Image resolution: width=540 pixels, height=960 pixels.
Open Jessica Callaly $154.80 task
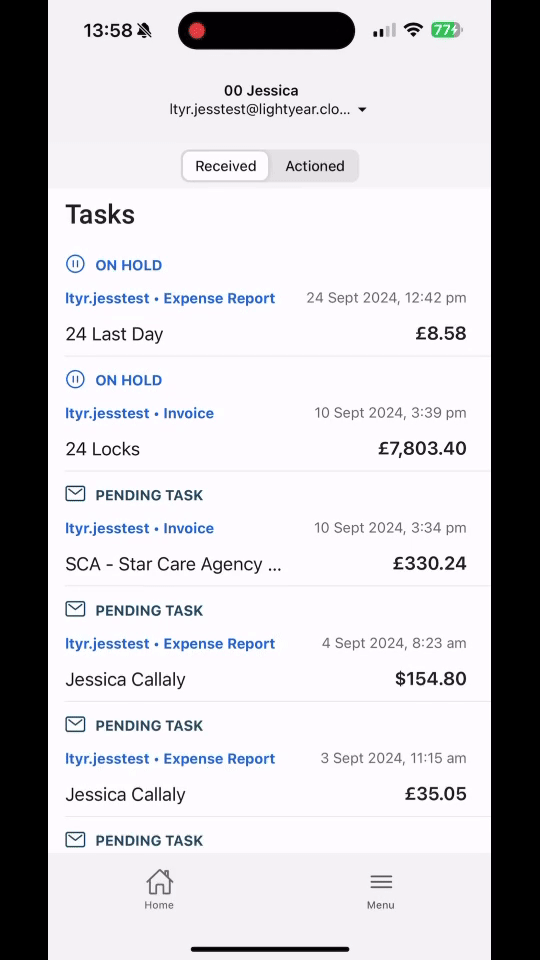click(x=269, y=644)
